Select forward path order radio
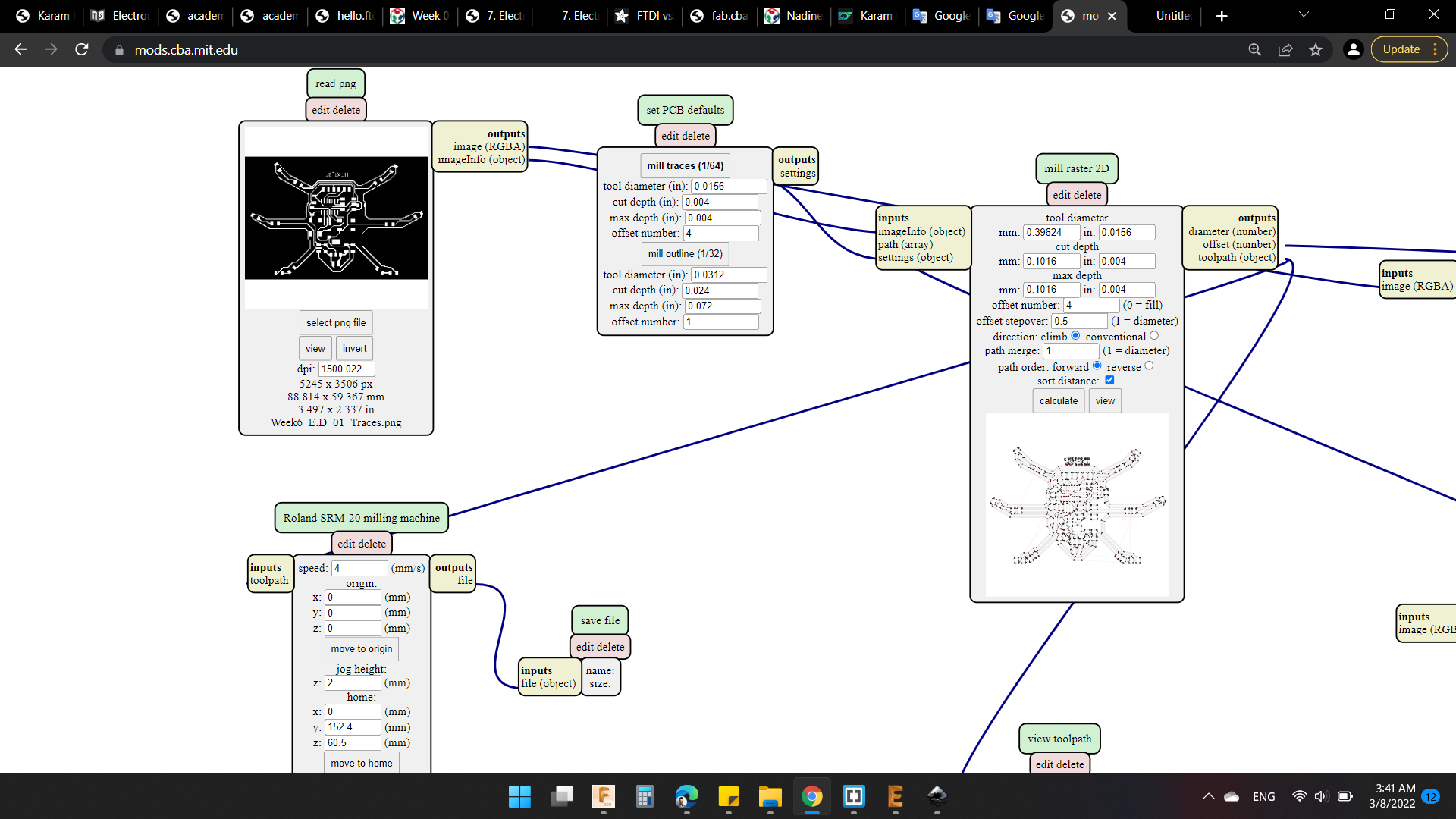The height and width of the screenshot is (819, 1456). (x=1097, y=366)
